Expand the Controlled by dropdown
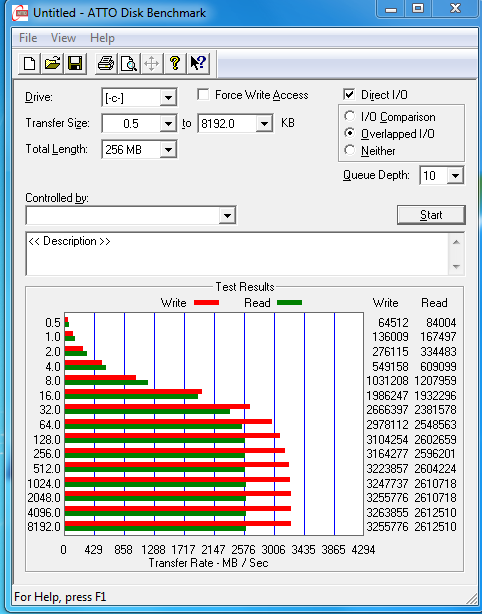This screenshot has height=614, width=482. pos(227,215)
